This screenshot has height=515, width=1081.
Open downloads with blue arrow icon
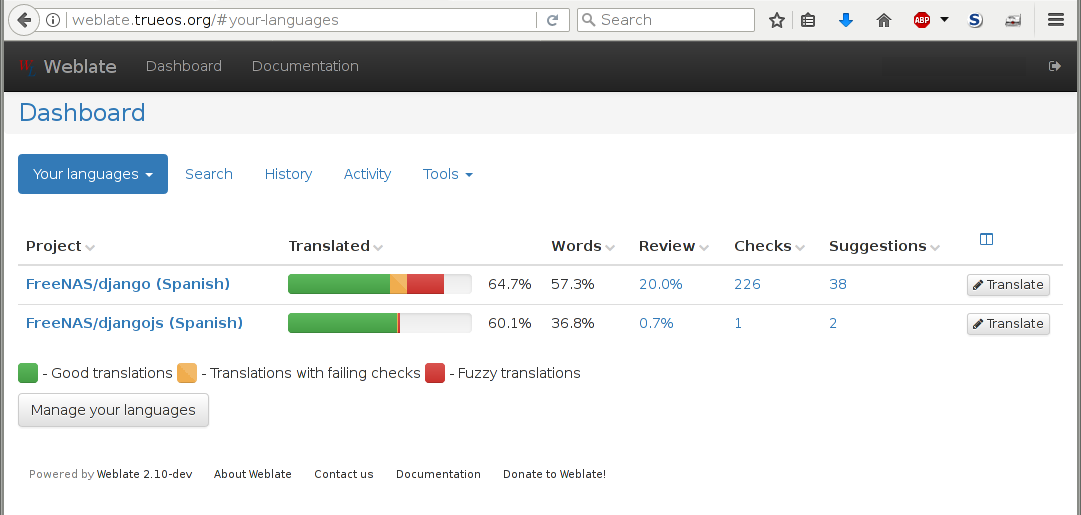846,20
